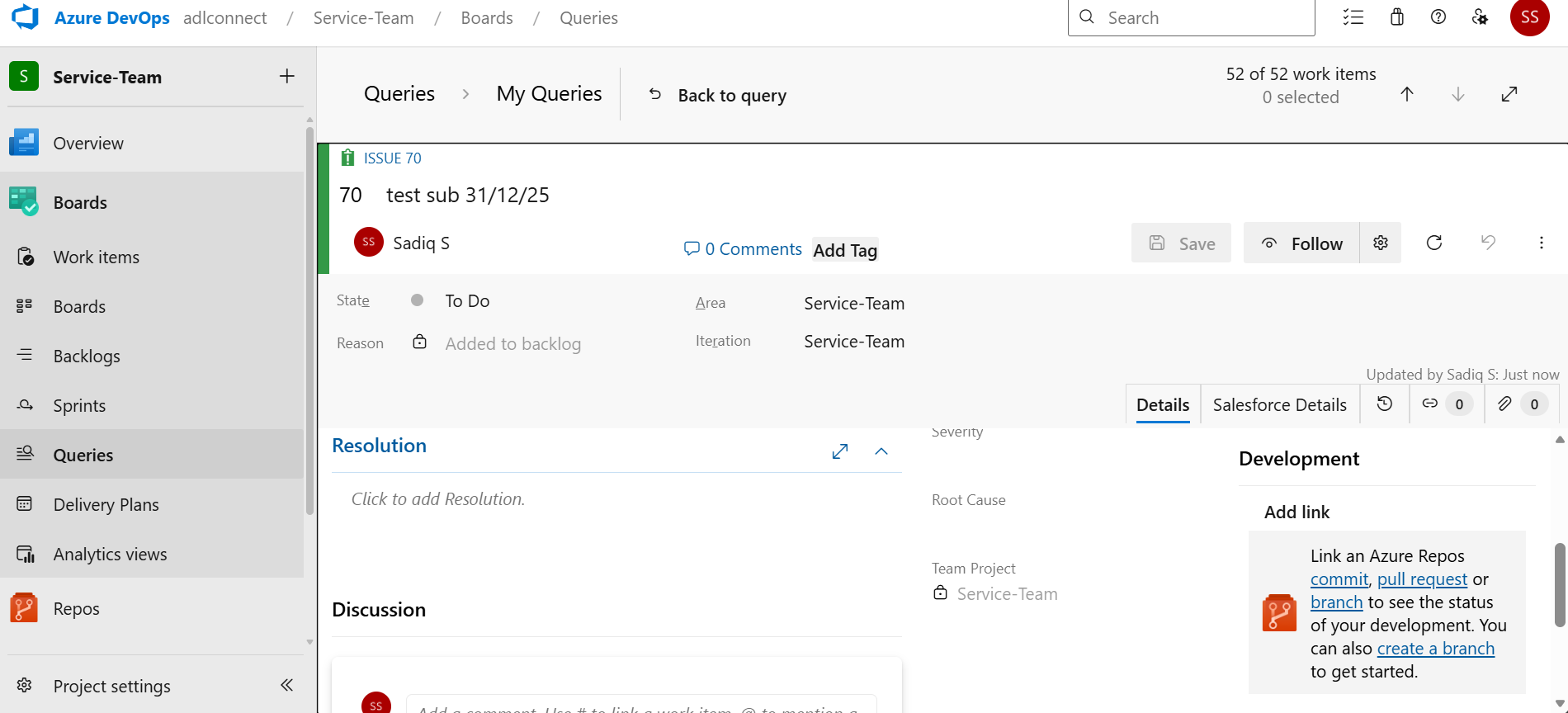This screenshot has height=713, width=1568.
Task: Open the Marketplace shopping bag icon
Action: tap(1397, 17)
